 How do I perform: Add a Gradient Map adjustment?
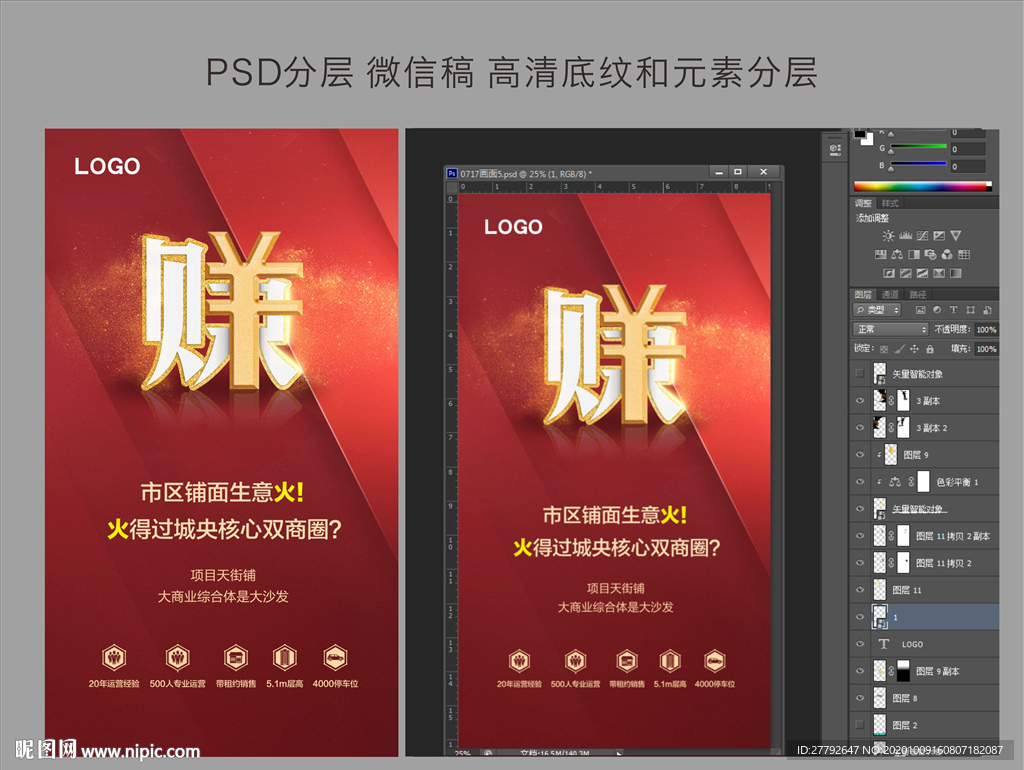click(956, 273)
